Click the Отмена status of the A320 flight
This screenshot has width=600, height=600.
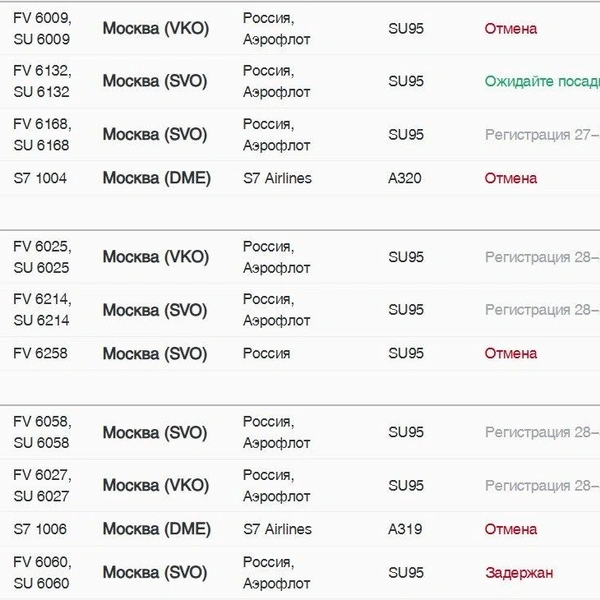510,178
